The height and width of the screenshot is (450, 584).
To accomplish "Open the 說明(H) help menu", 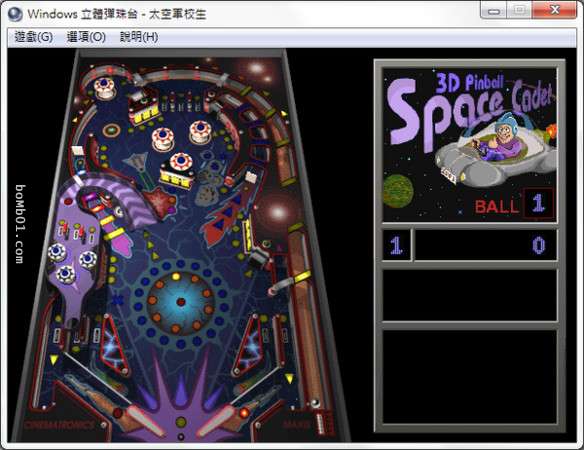I will coord(139,37).
